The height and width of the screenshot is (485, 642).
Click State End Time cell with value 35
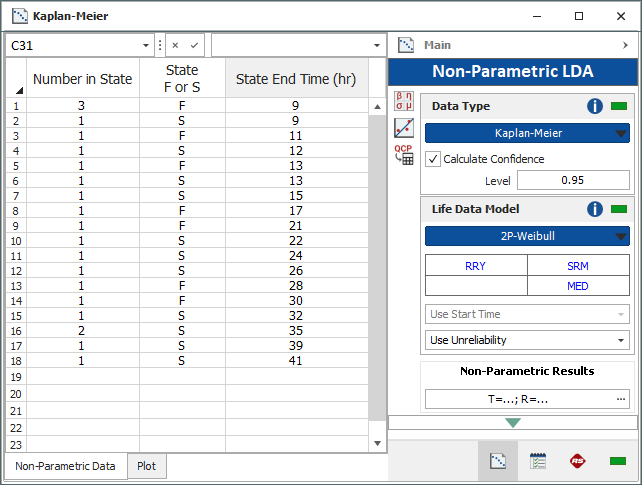point(296,331)
